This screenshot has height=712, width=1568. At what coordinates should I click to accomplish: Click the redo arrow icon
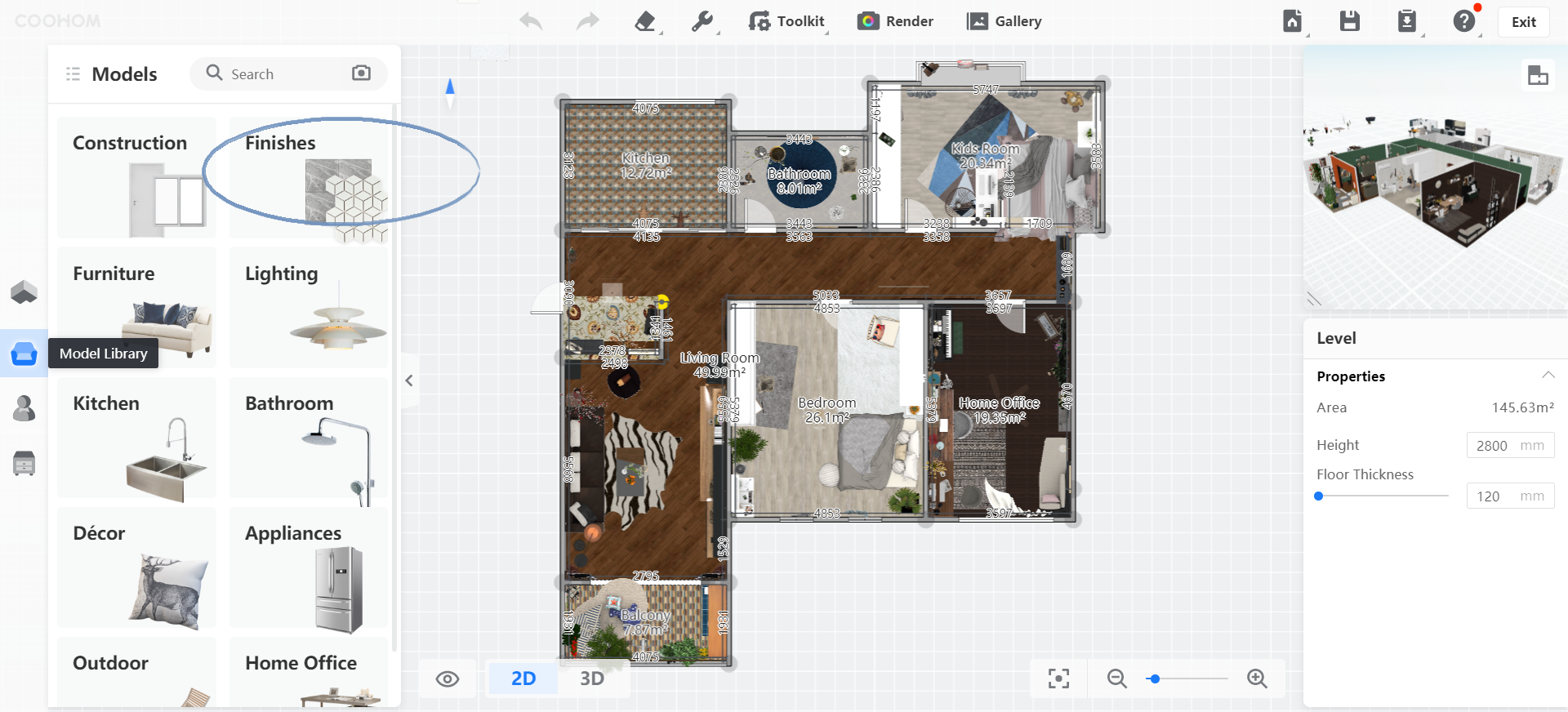coord(587,21)
